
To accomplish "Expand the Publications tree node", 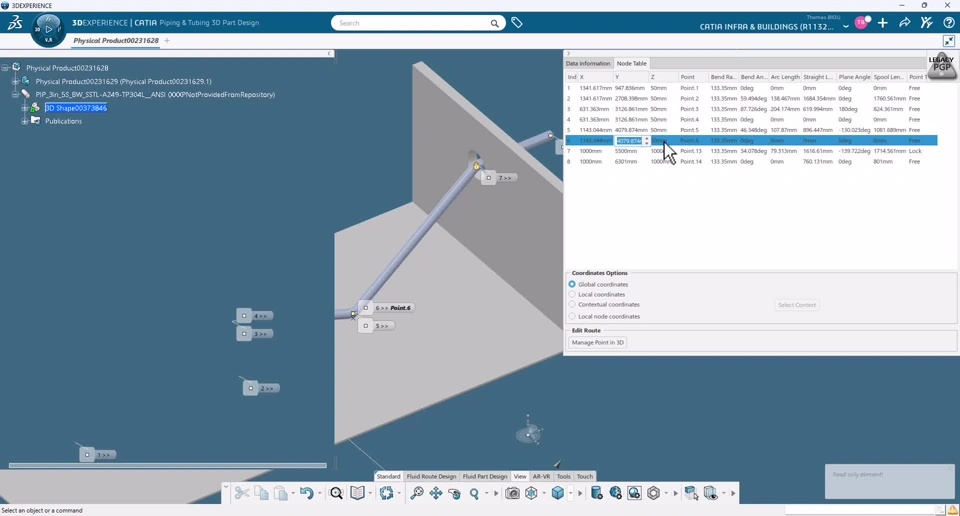I will [x=25, y=121].
